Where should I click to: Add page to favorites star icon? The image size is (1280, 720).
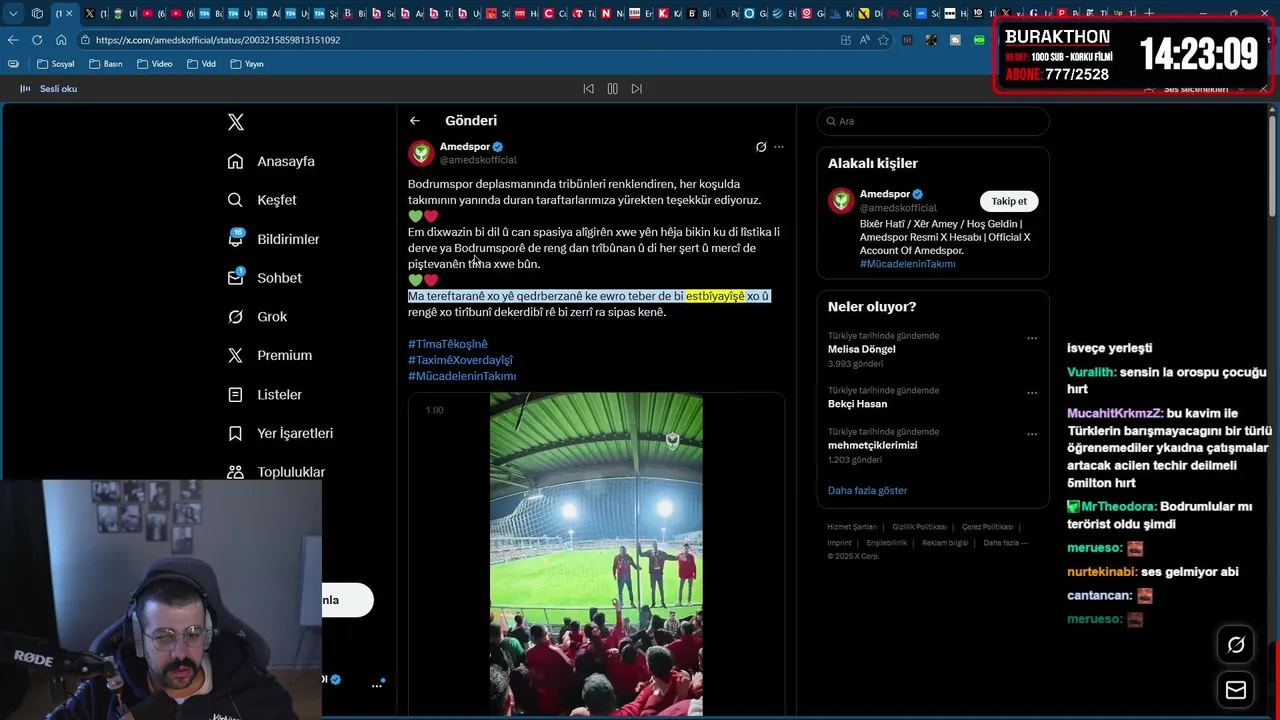pos(883,40)
